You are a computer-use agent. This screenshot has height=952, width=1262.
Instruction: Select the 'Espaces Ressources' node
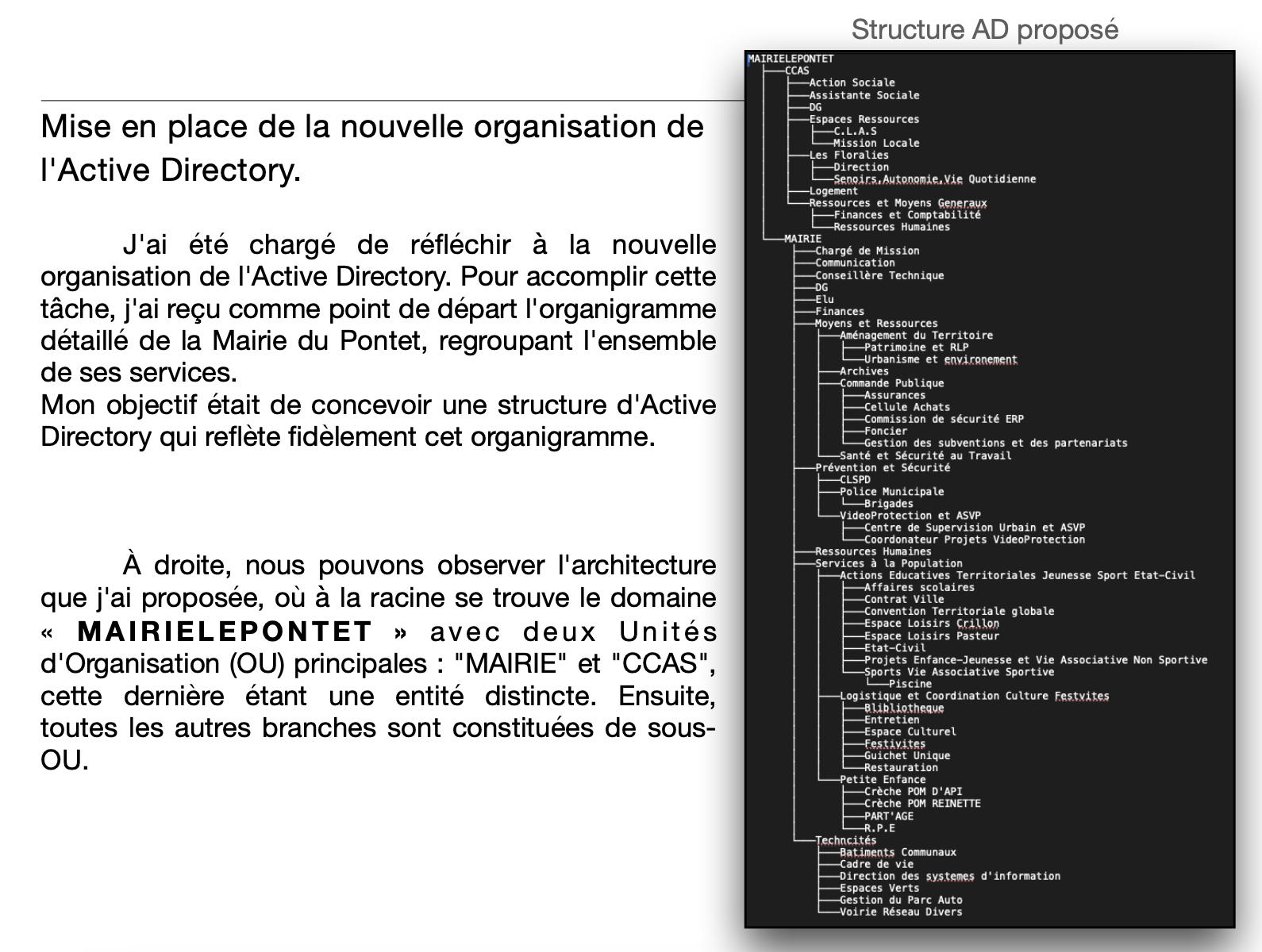pos(864,119)
